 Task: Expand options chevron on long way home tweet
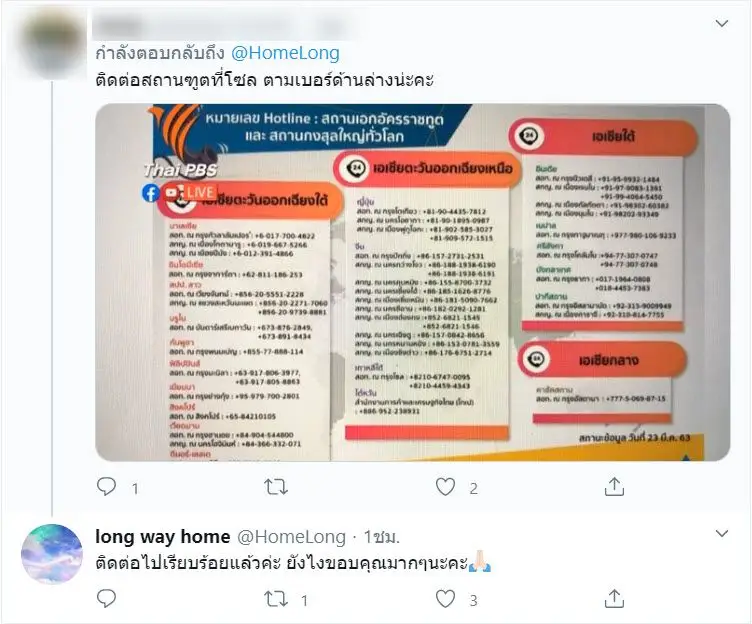722,533
